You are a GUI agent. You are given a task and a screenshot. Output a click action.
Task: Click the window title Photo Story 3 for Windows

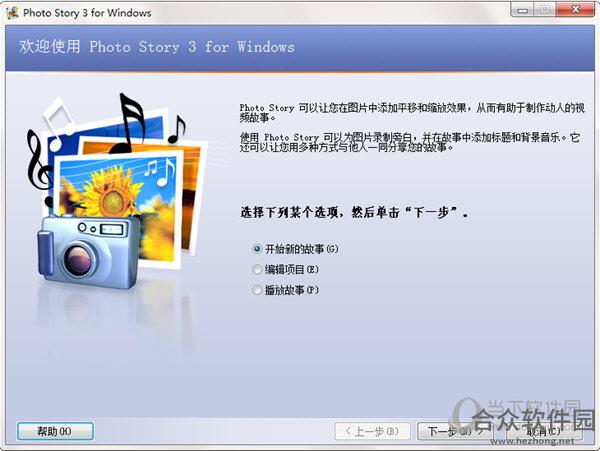pyautogui.click(x=87, y=13)
